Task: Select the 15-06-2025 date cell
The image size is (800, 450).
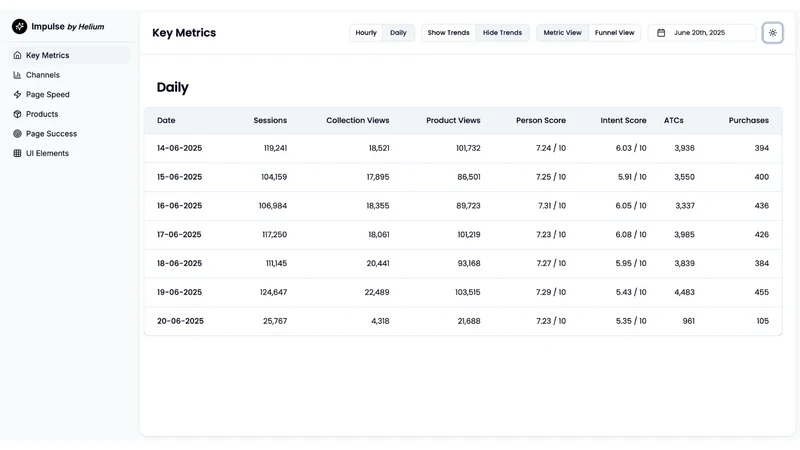Action: pos(180,177)
